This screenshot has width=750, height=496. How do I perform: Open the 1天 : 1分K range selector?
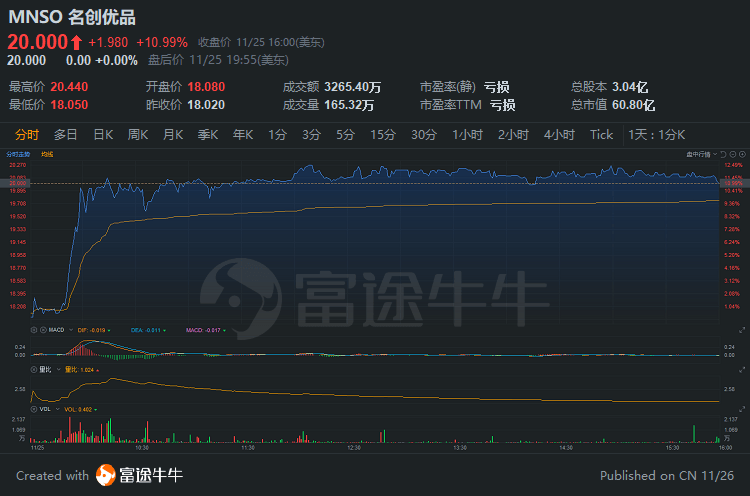[x=657, y=135]
